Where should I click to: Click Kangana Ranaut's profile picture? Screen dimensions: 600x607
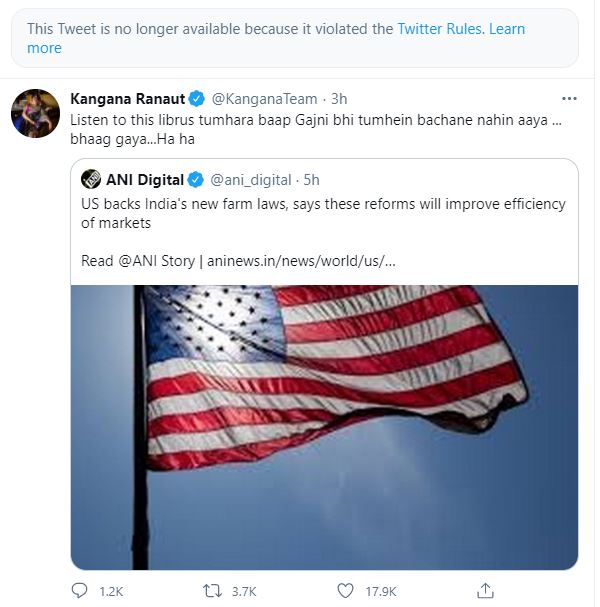(36, 113)
